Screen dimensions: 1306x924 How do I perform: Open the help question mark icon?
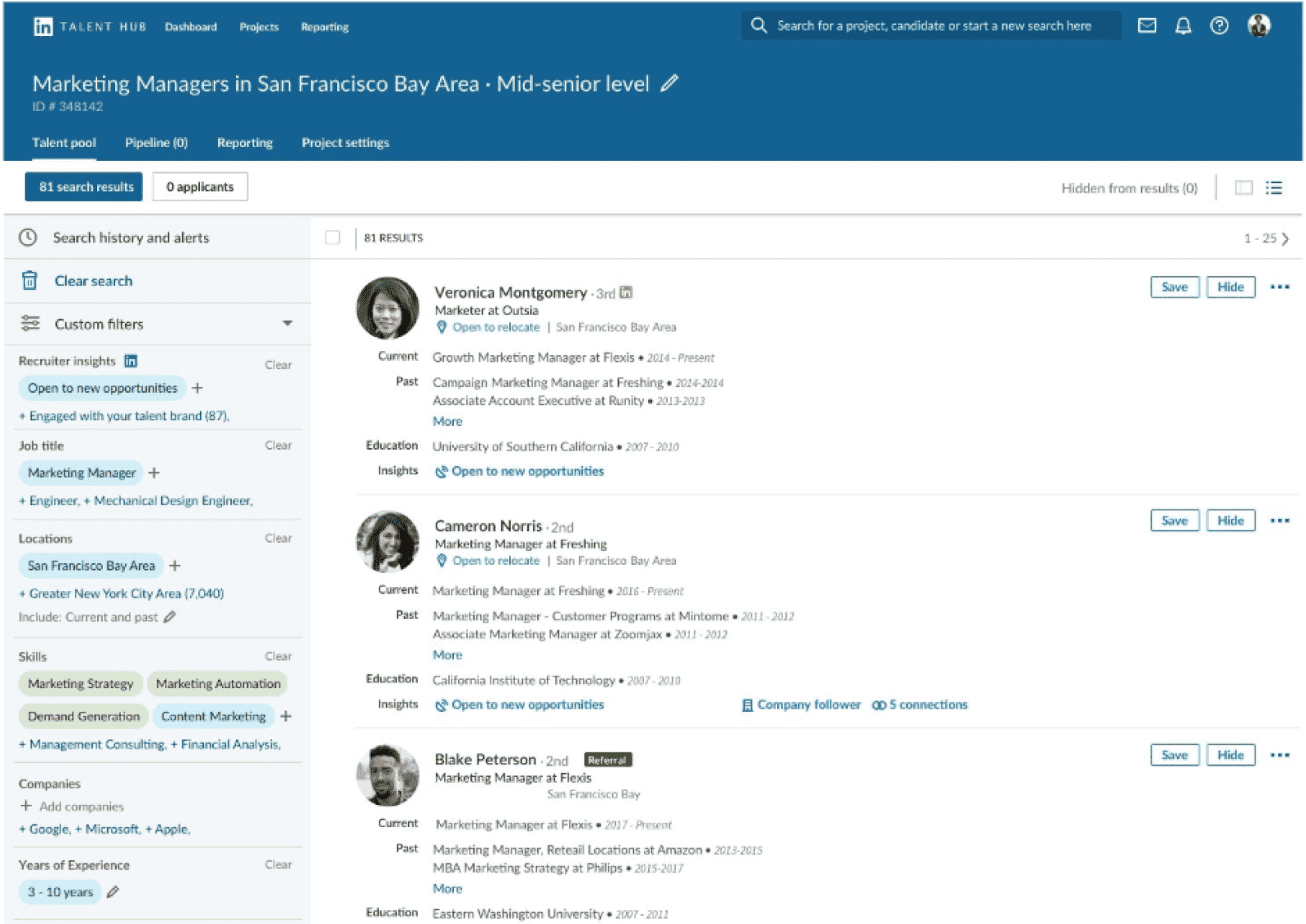point(1219,26)
